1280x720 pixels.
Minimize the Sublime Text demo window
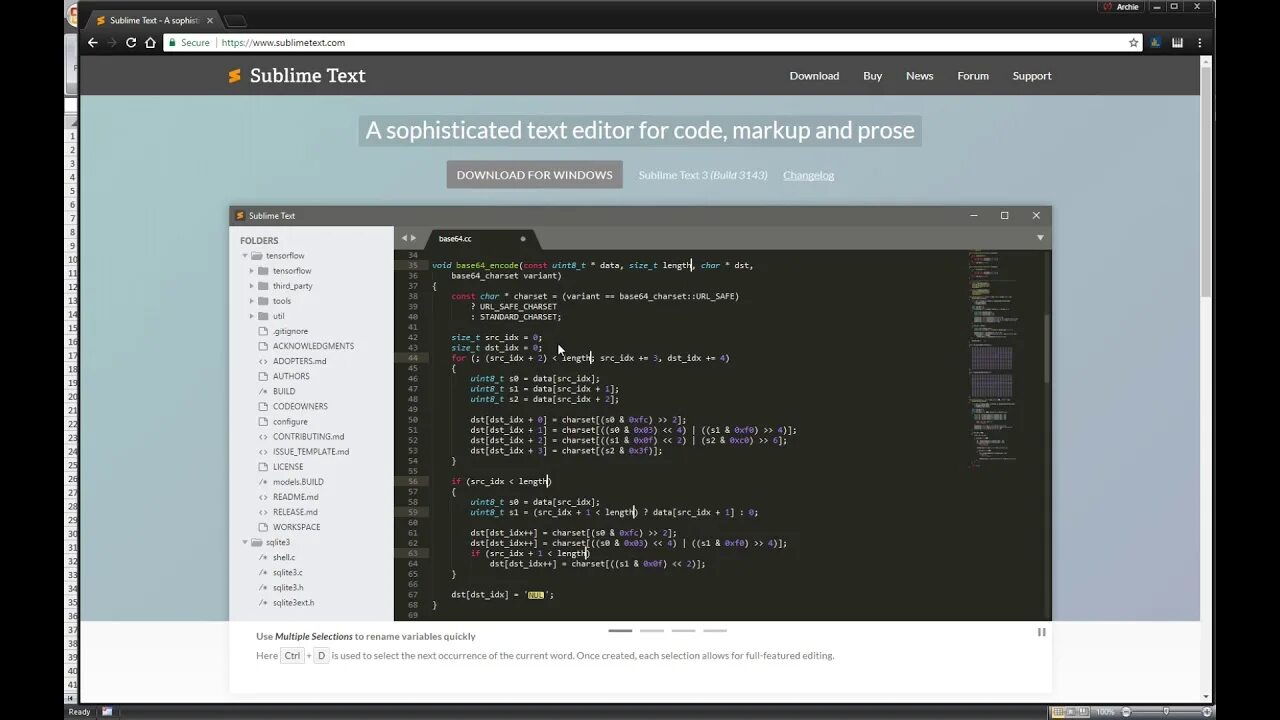click(973, 215)
